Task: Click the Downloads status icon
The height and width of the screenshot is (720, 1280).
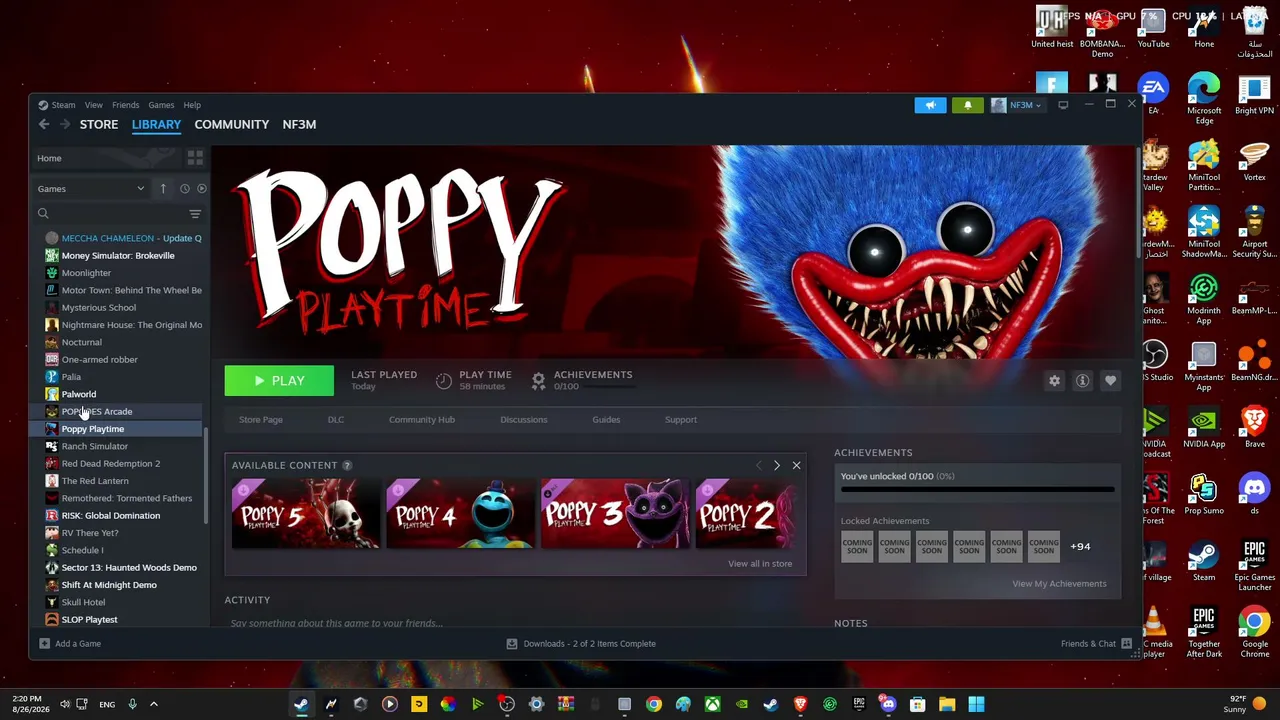Action: (511, 644)
